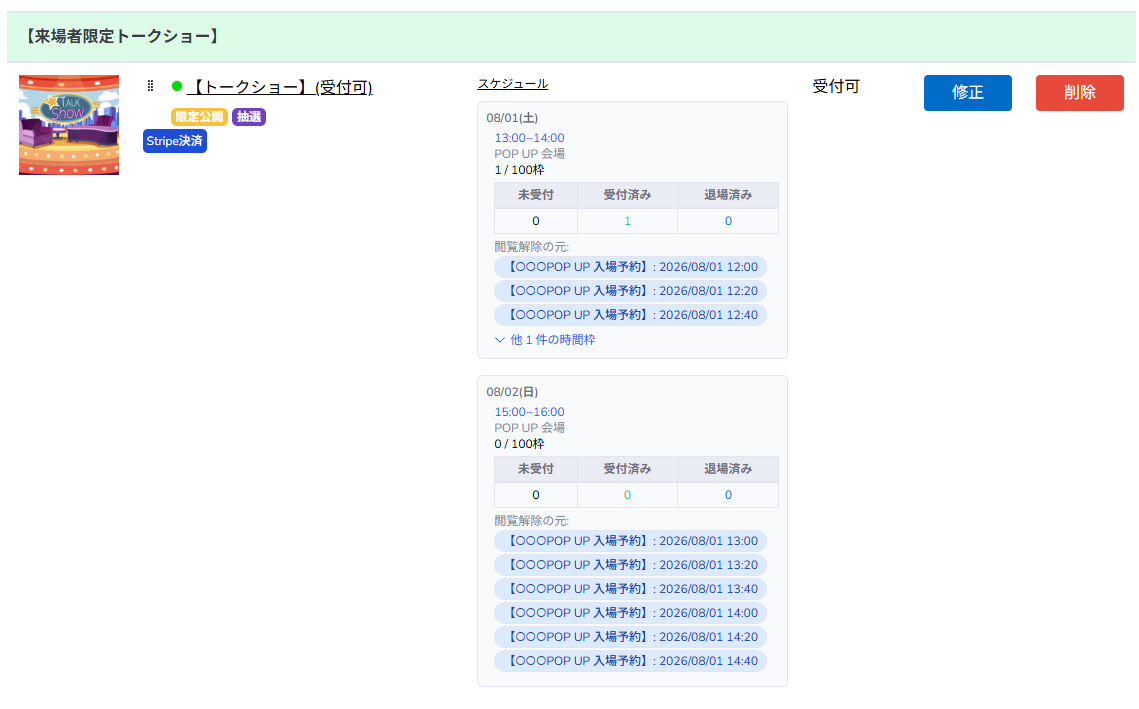Click 受付済み count 0 for 08/02
This screenshot has width=1139, height=709.
click(628, 495)
